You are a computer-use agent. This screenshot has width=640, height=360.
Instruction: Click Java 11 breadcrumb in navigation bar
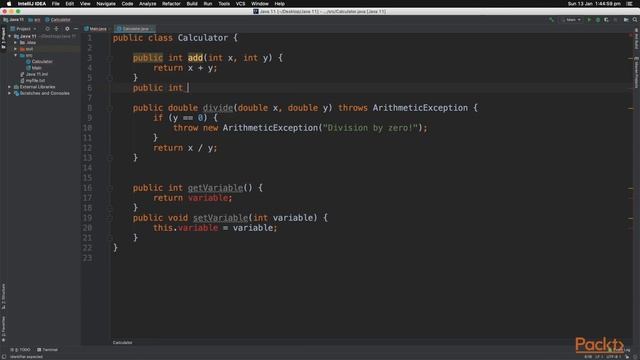coord(13,20)
